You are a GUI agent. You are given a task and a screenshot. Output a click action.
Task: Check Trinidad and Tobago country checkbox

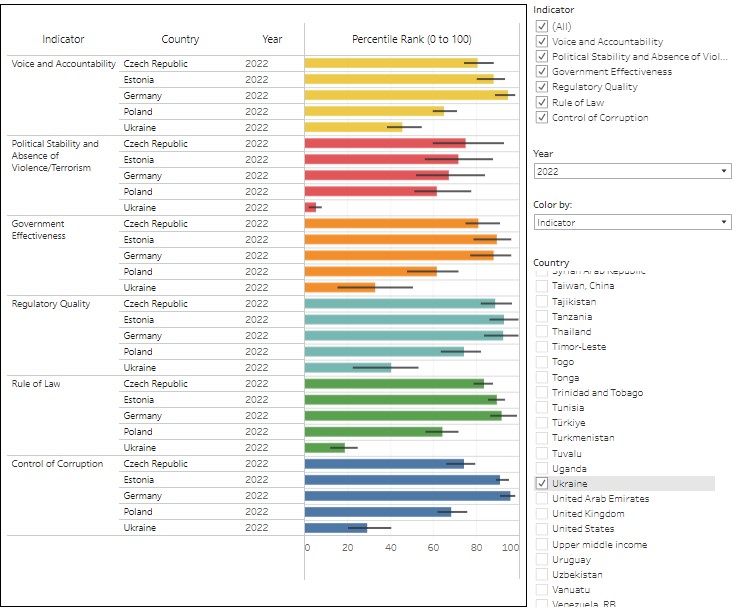[542, 392]
